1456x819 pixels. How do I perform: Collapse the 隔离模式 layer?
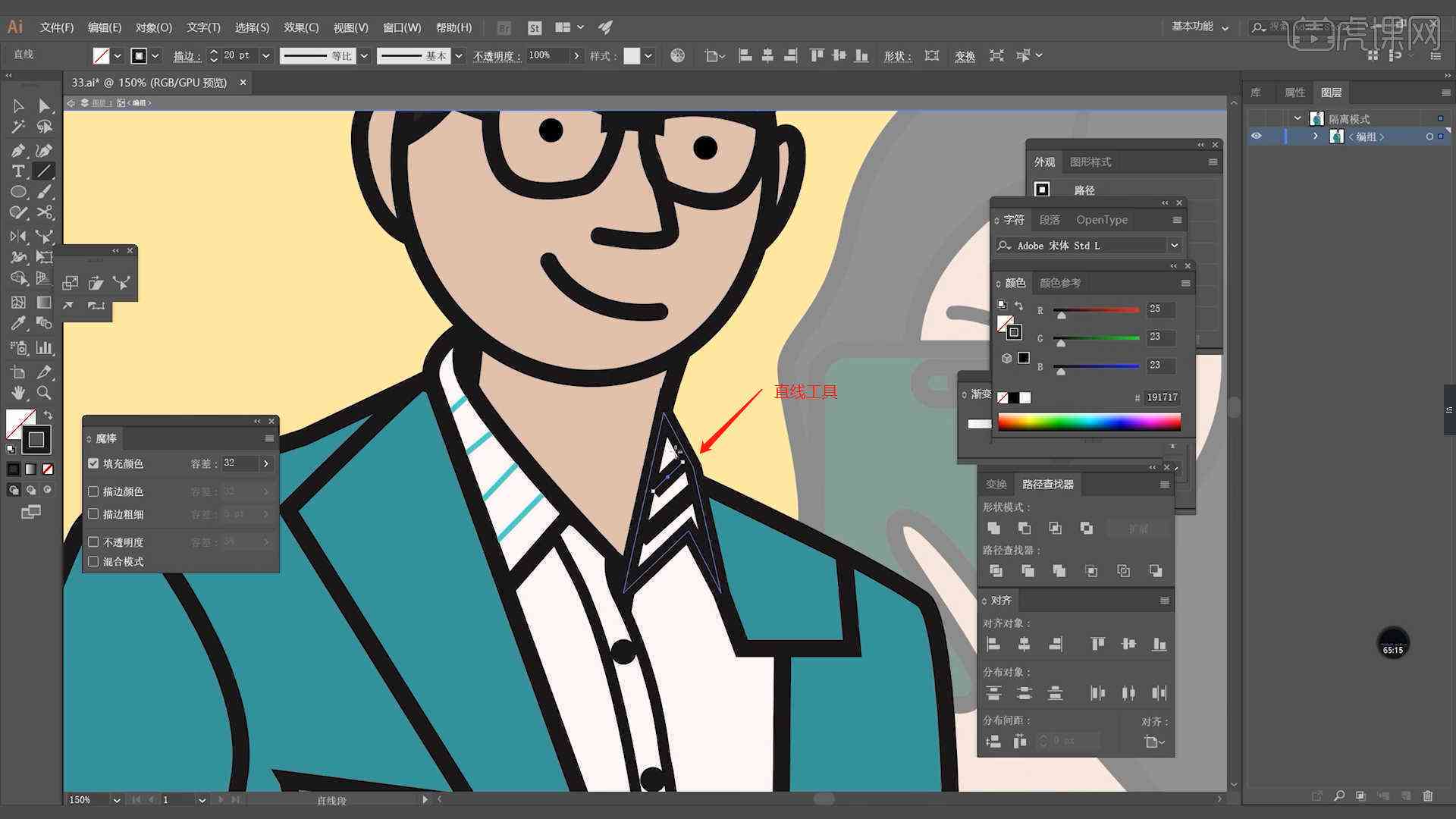click(x=1298, y=119)
